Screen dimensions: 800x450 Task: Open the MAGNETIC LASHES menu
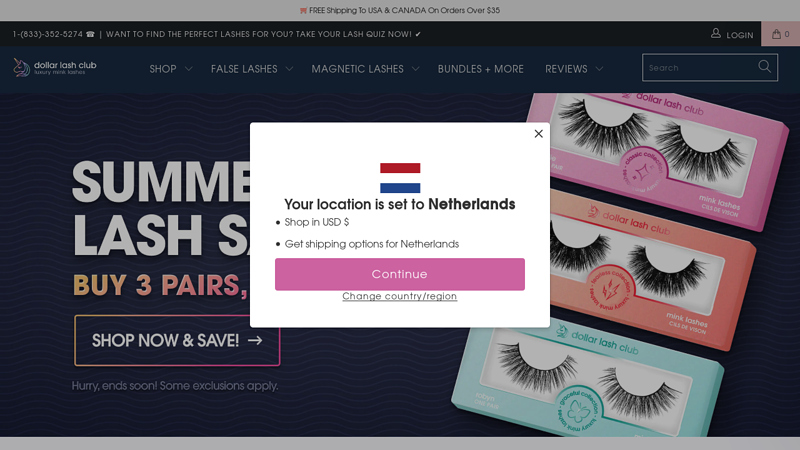click(x=357, y=69)
